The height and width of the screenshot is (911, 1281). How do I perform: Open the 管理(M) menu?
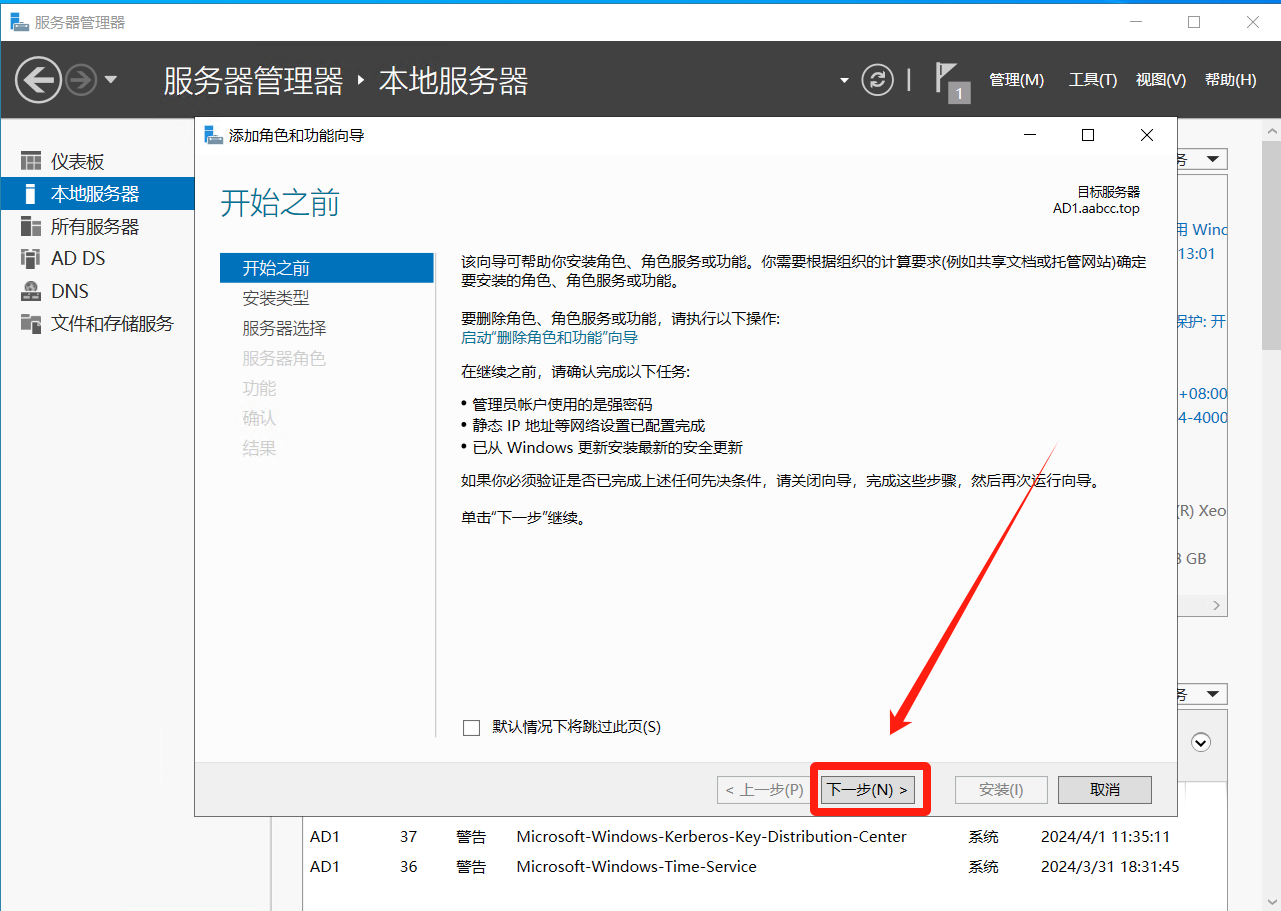(x=1016, y=80)
